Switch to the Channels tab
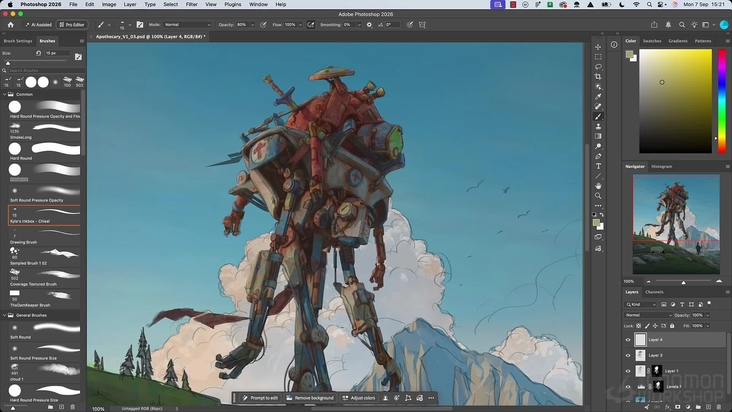 (654, 292)
